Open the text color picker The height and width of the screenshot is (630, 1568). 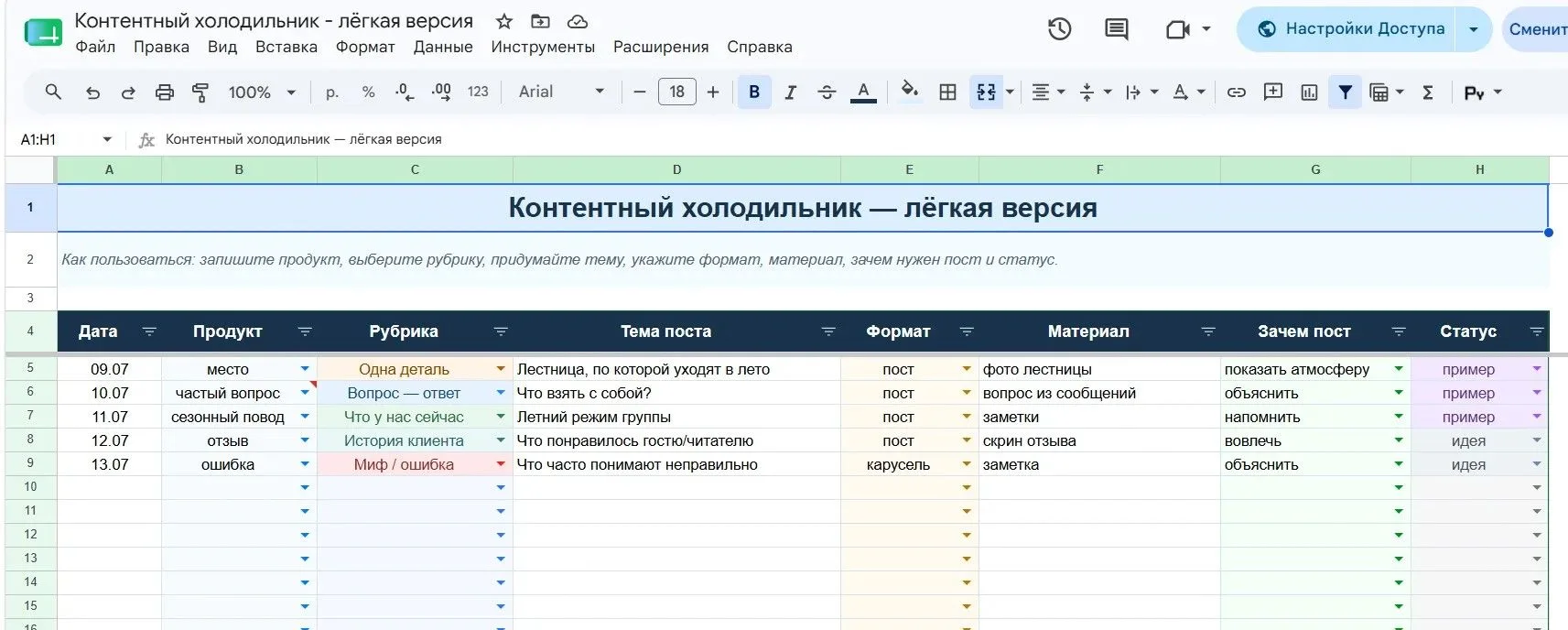[x=863, y=92]
